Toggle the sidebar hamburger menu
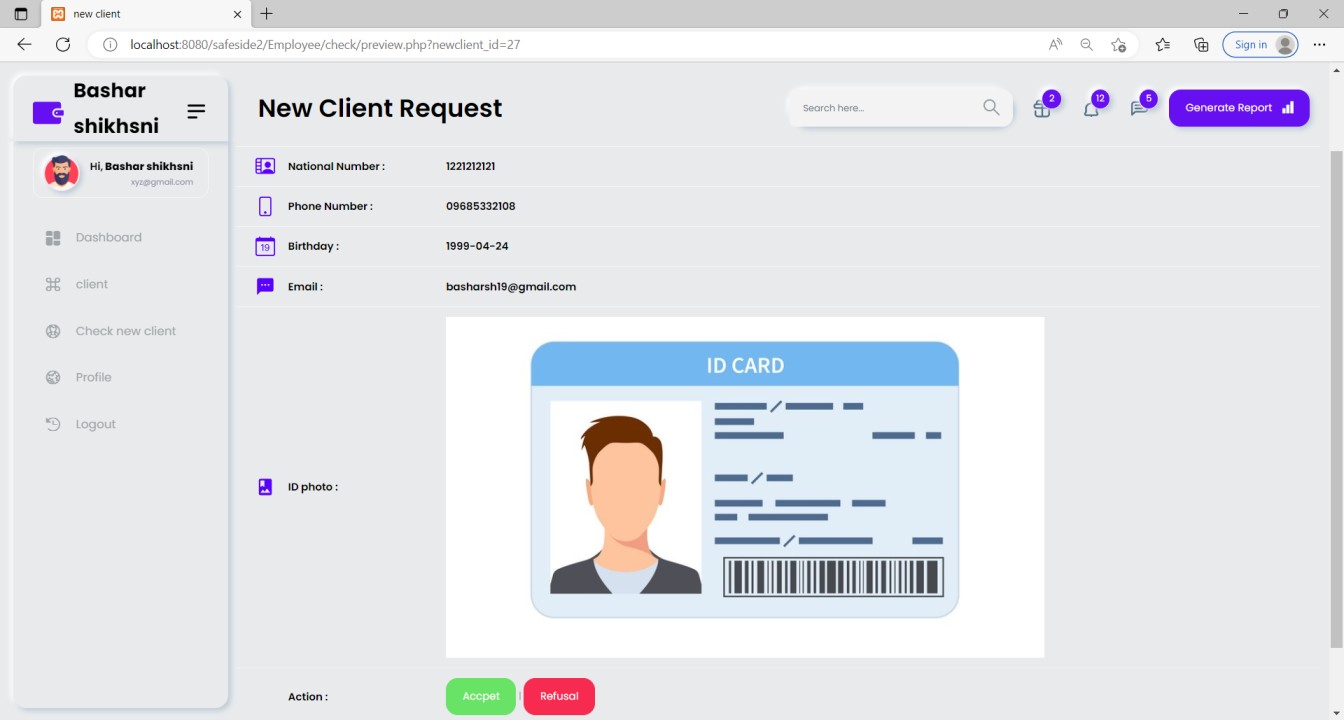The image size is (1344, 720). 196,111
